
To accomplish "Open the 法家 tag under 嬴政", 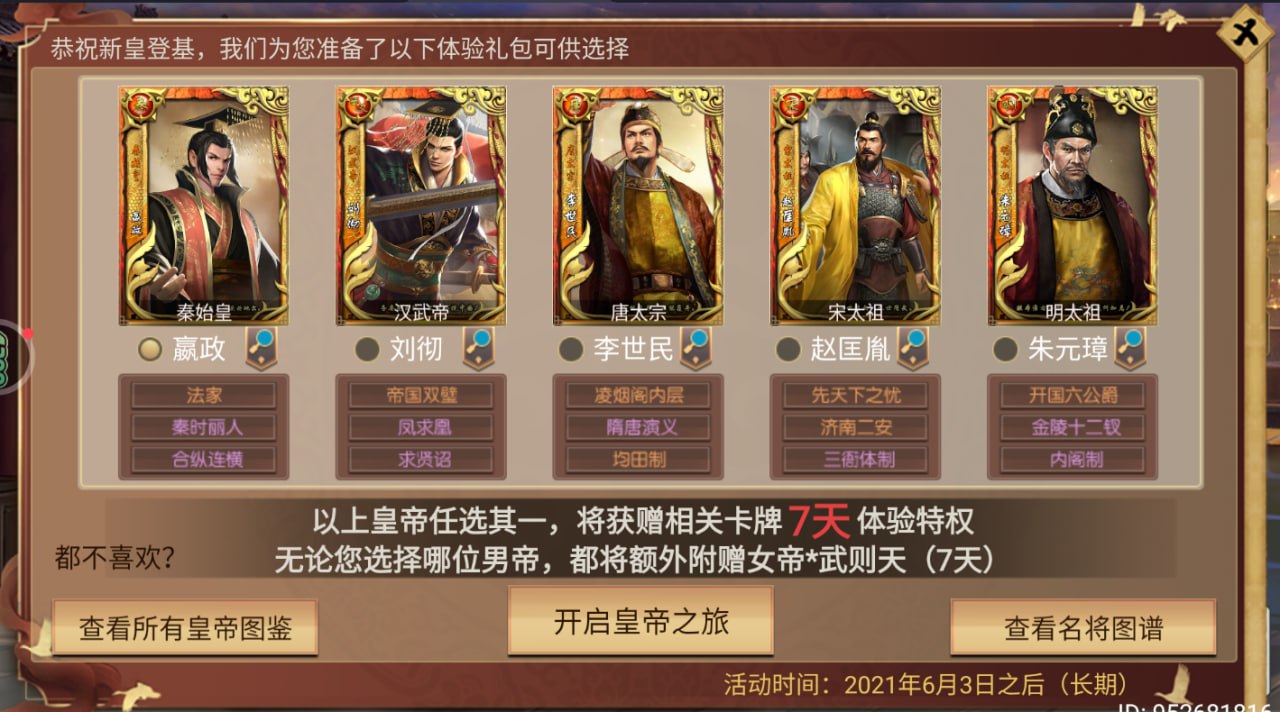I will (204, 395).
